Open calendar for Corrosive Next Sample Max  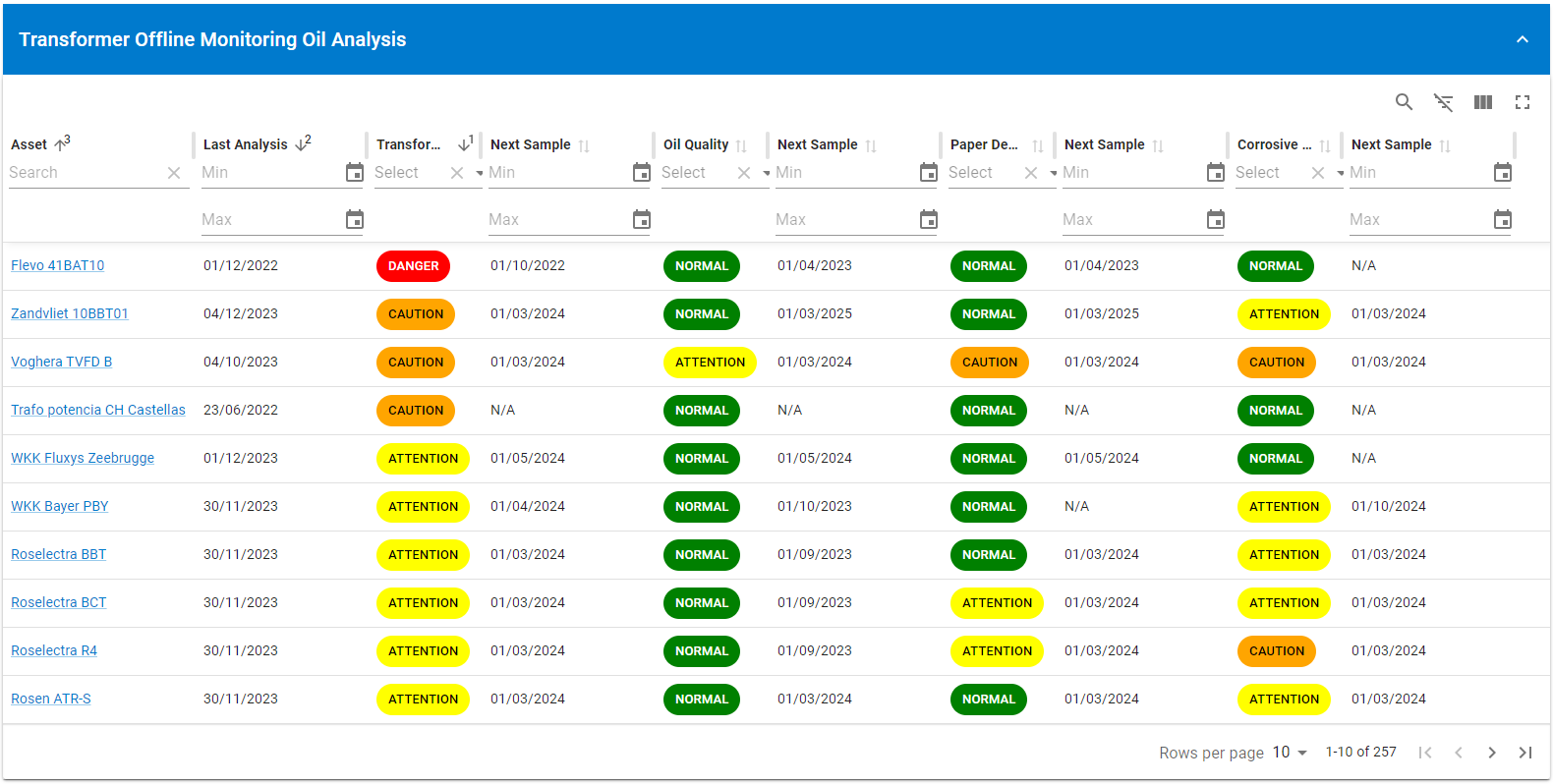[1503, 219]
